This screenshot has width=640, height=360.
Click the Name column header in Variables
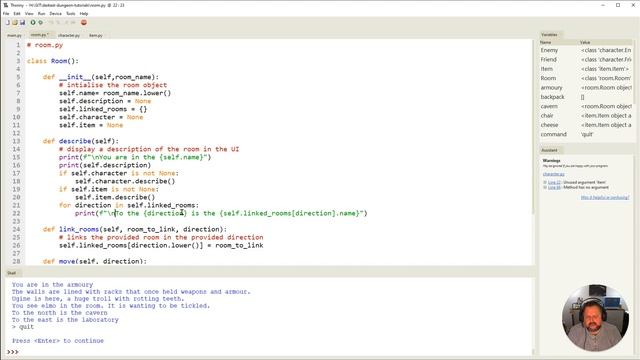click(x=559, y=42)
